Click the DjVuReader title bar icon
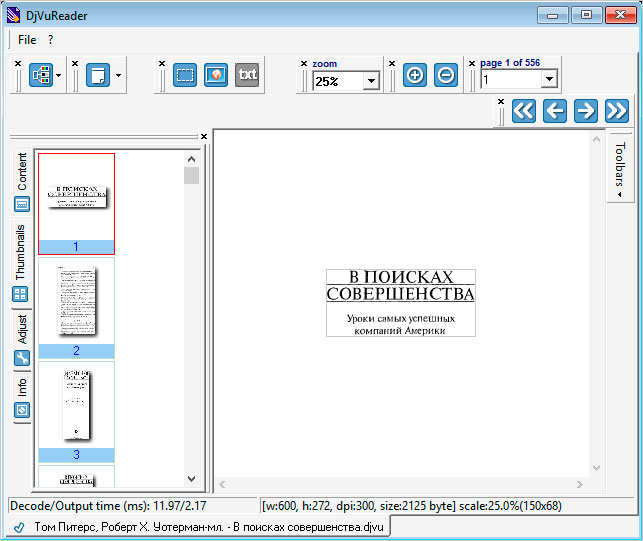Viewport: 643px width, 541px height. (x=13, y=16)
